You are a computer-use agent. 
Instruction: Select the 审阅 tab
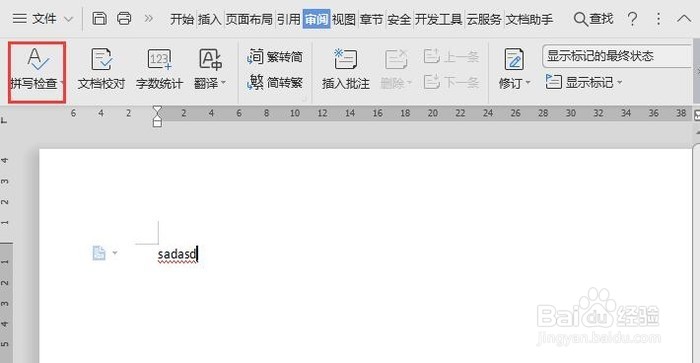tap(316, 19)
